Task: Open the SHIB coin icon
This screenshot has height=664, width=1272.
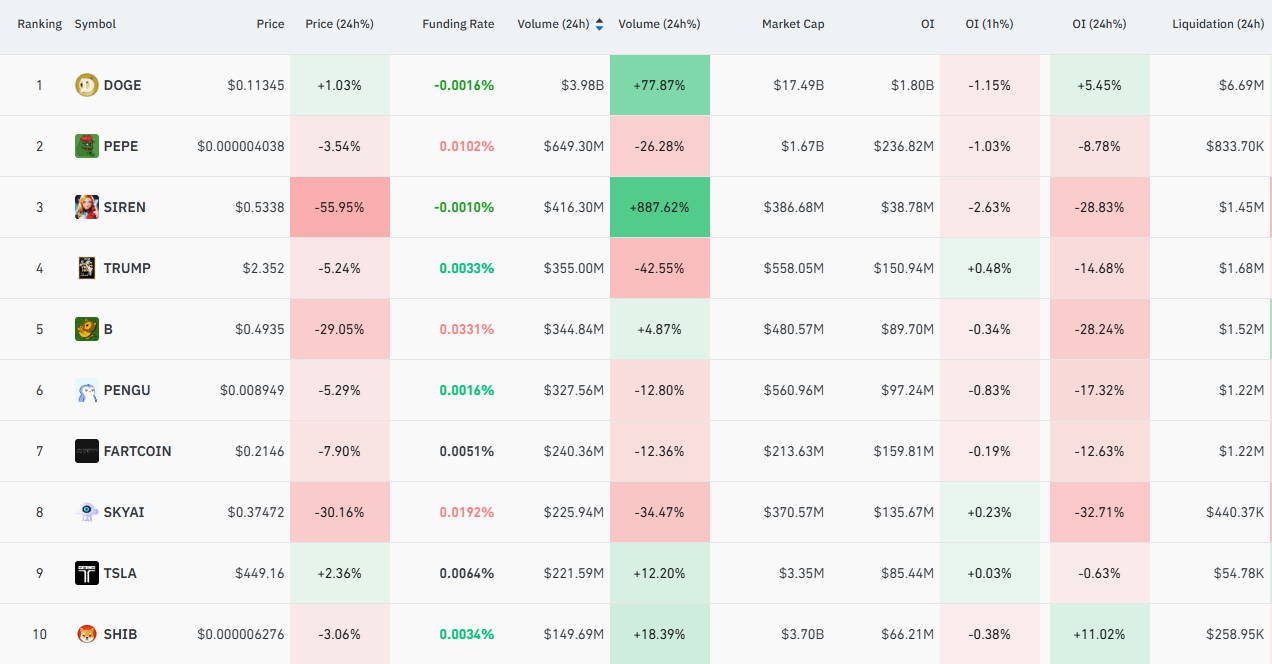Action: 87,634
